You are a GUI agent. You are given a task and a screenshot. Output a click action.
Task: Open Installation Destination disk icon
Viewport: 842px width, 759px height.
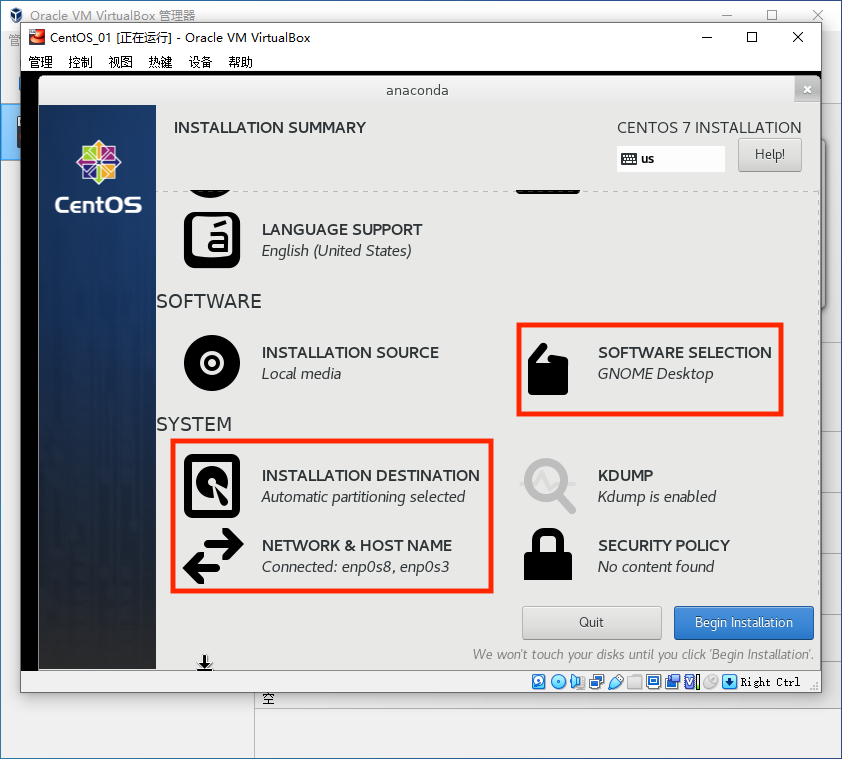coord(212,486)
